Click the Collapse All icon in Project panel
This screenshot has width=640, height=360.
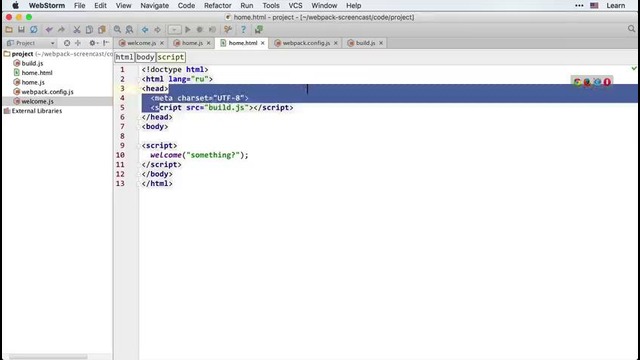point(78,43)
